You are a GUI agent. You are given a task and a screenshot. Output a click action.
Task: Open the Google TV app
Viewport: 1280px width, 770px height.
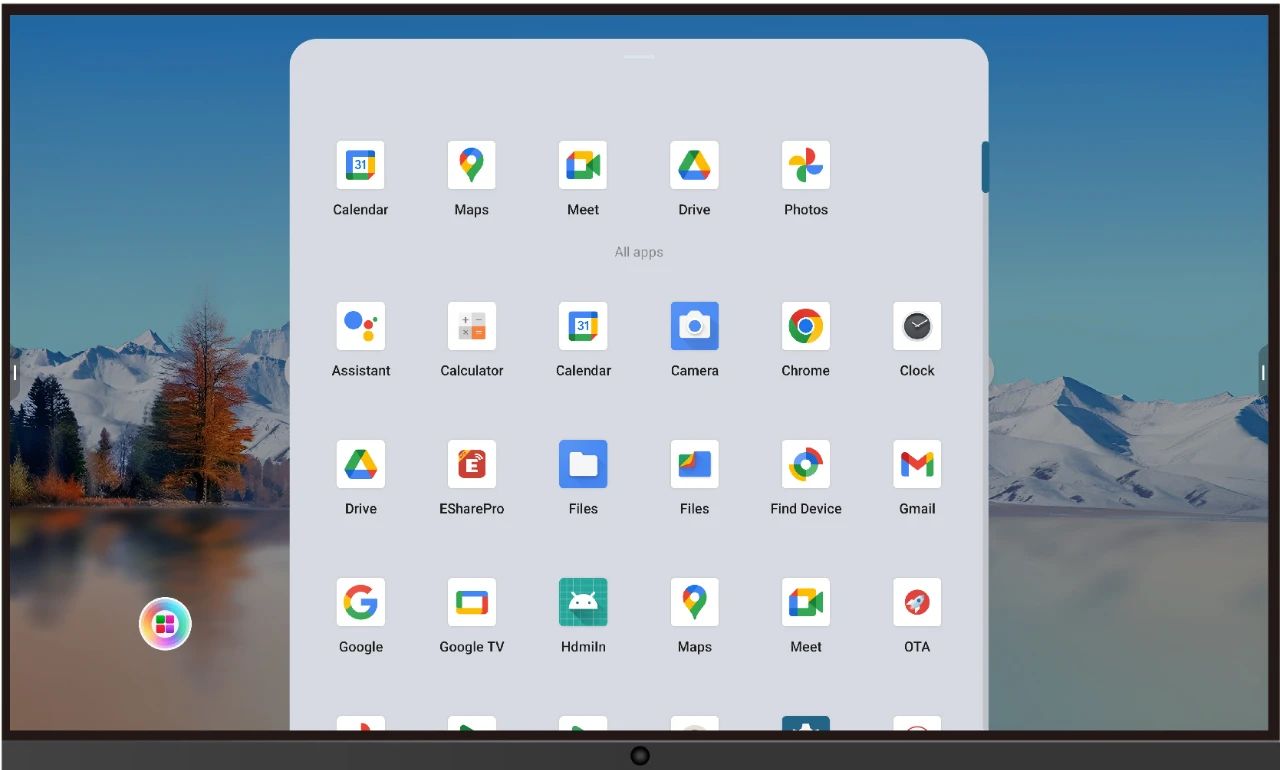coord(471,602)
